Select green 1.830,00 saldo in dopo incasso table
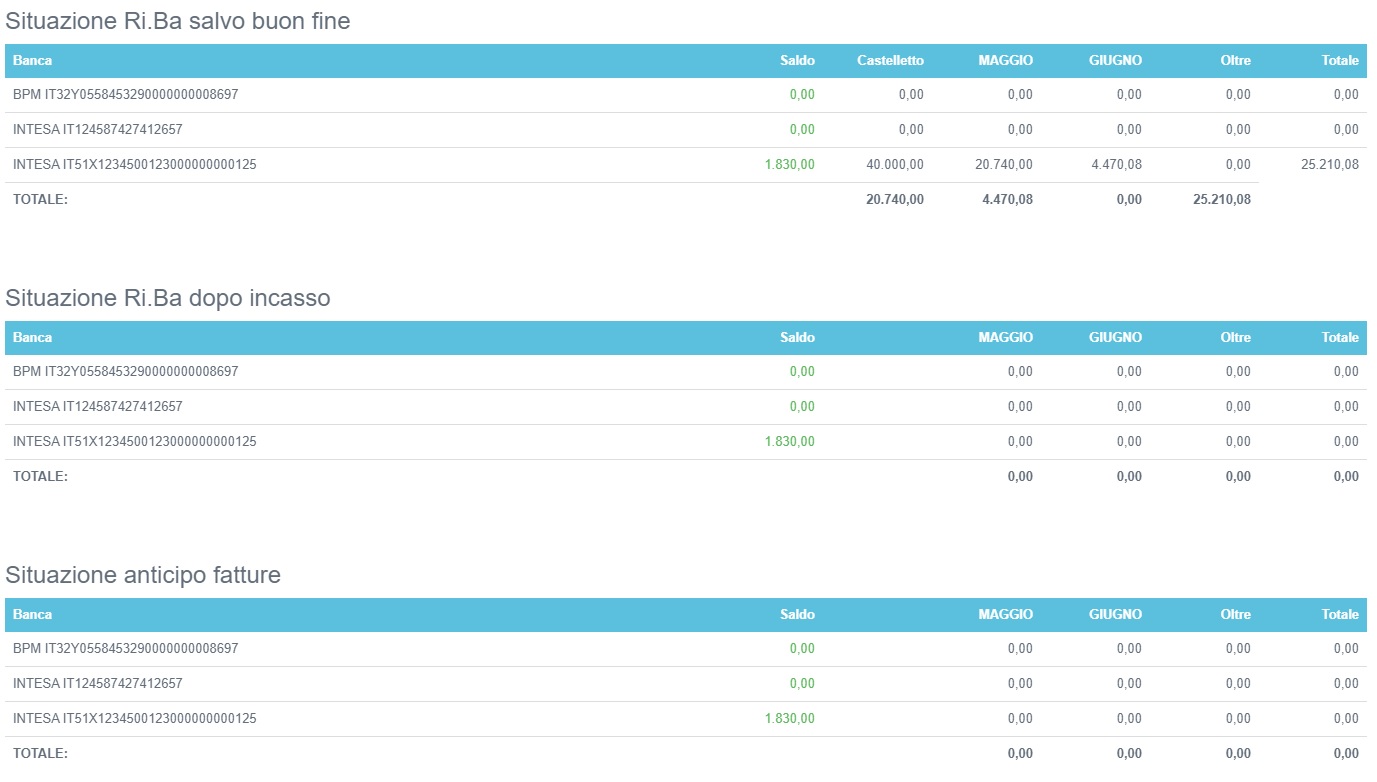The height and width of the screenshot is (782, 1377). point(789,442)
